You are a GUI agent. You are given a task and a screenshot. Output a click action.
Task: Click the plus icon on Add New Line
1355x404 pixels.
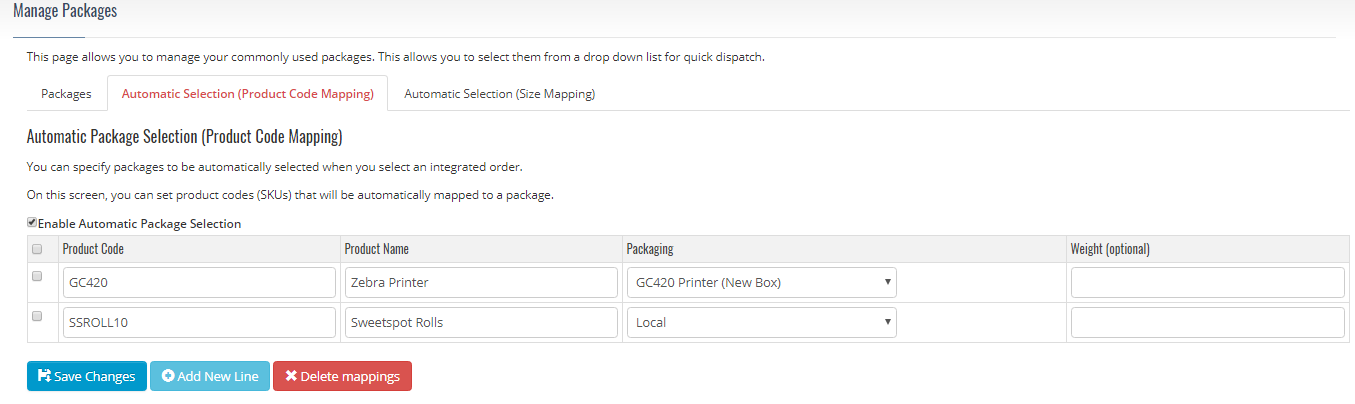tap(168, 376)
